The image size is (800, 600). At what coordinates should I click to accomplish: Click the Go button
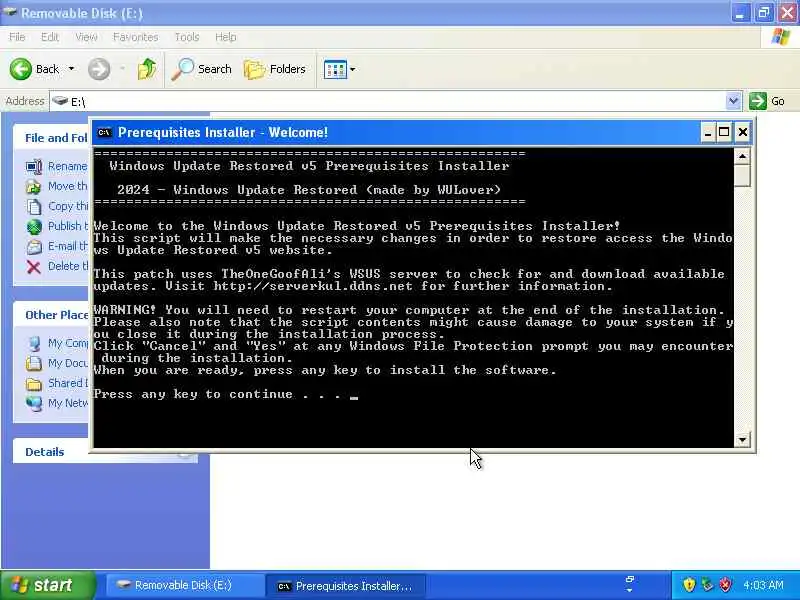767,101
